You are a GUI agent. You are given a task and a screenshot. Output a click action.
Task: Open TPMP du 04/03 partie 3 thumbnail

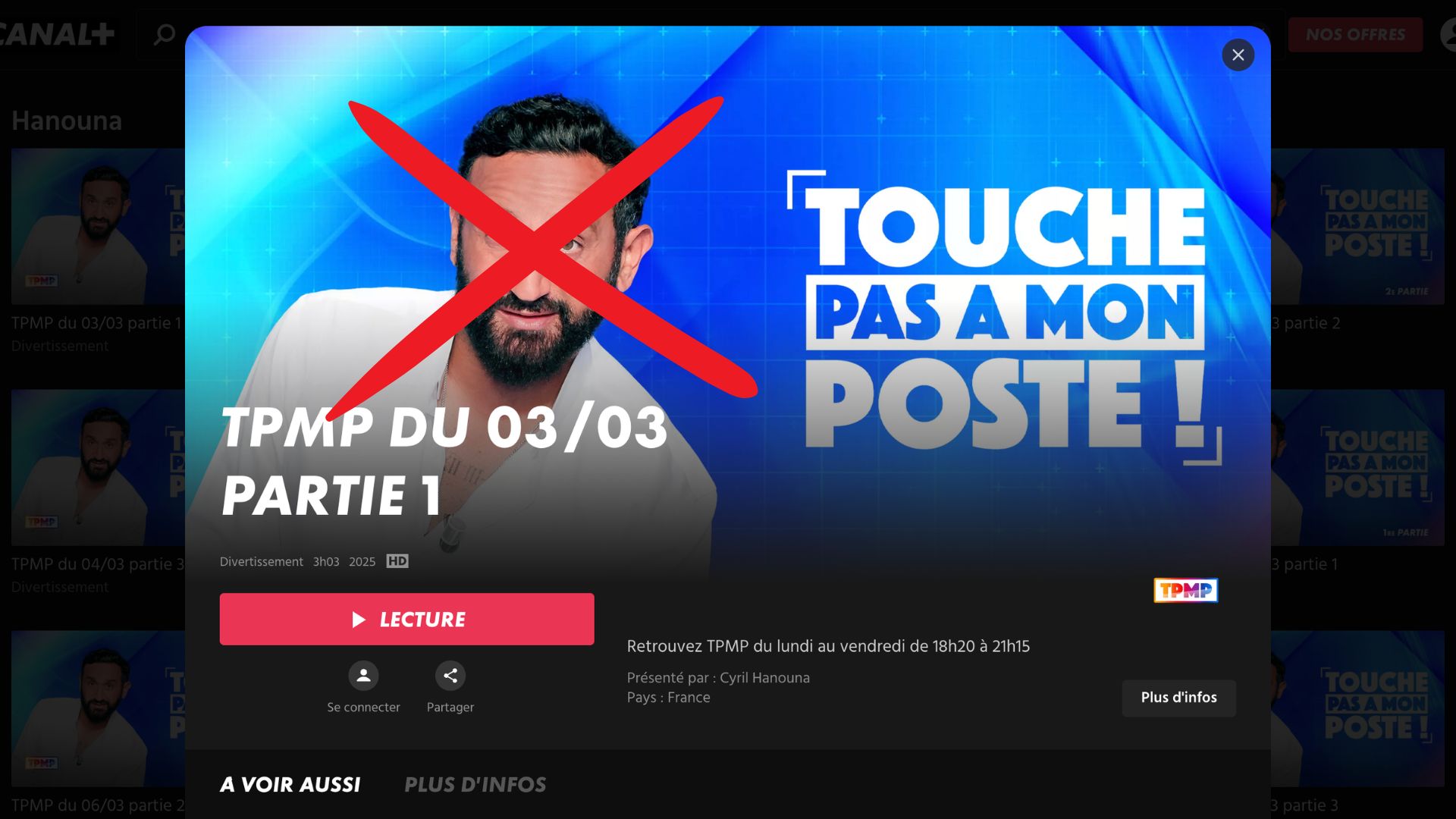pyautogui.click(x=98, y=468)
